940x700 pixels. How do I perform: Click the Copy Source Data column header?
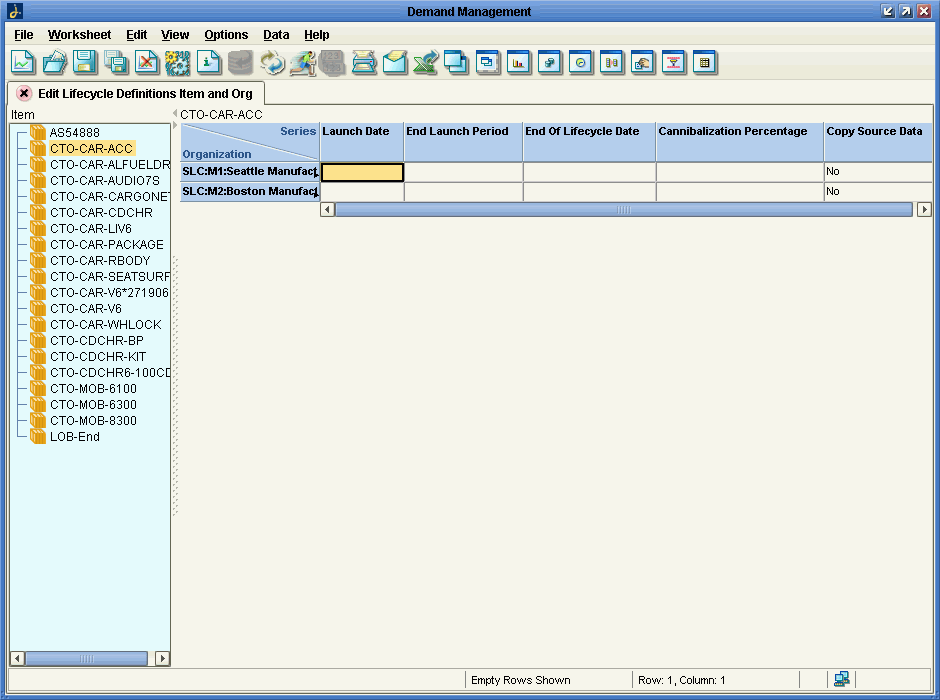878,142
